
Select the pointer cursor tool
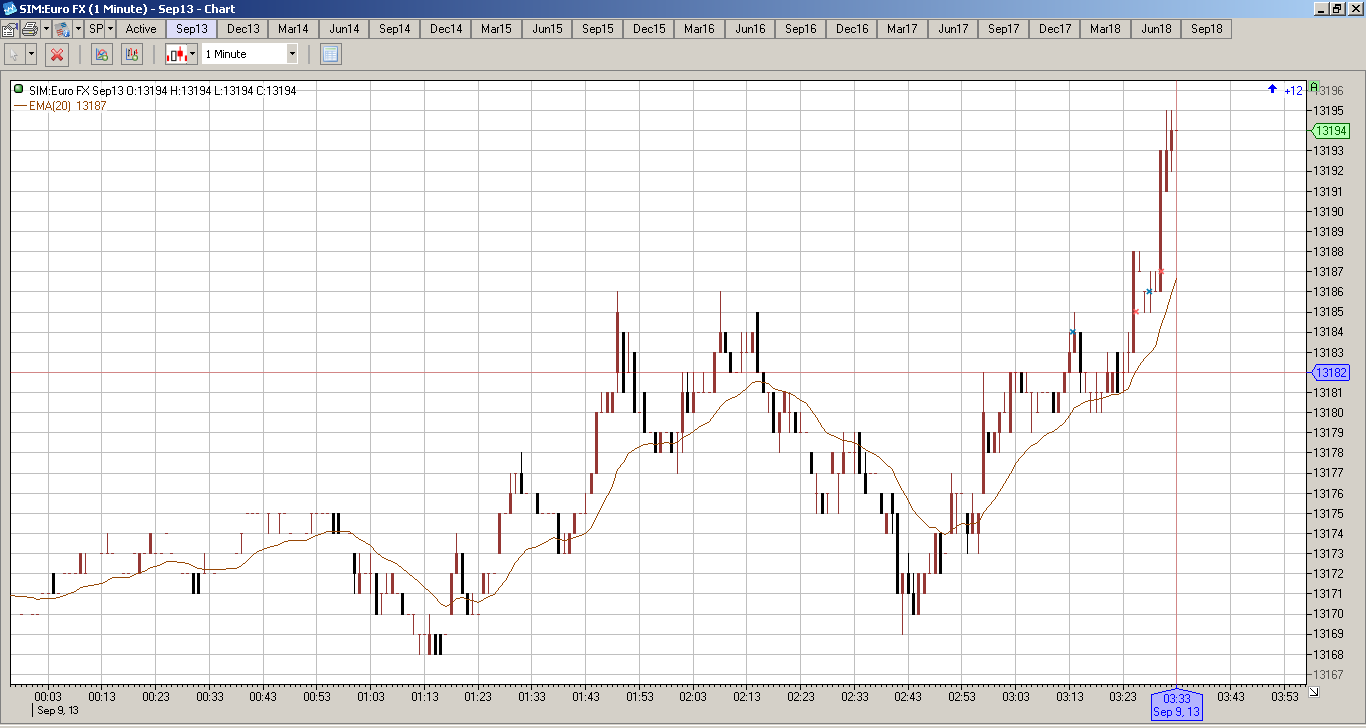[x=14, y=54]
